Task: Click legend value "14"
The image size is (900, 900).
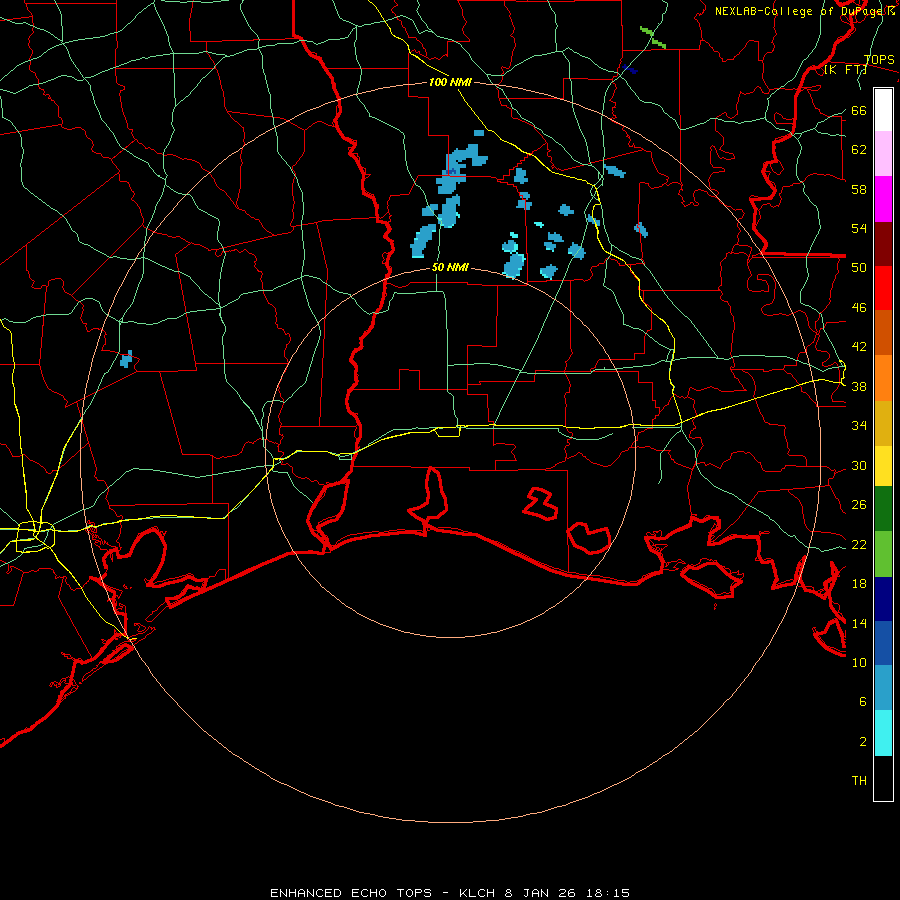Action: pyautogui.click(x=859, y=623)
